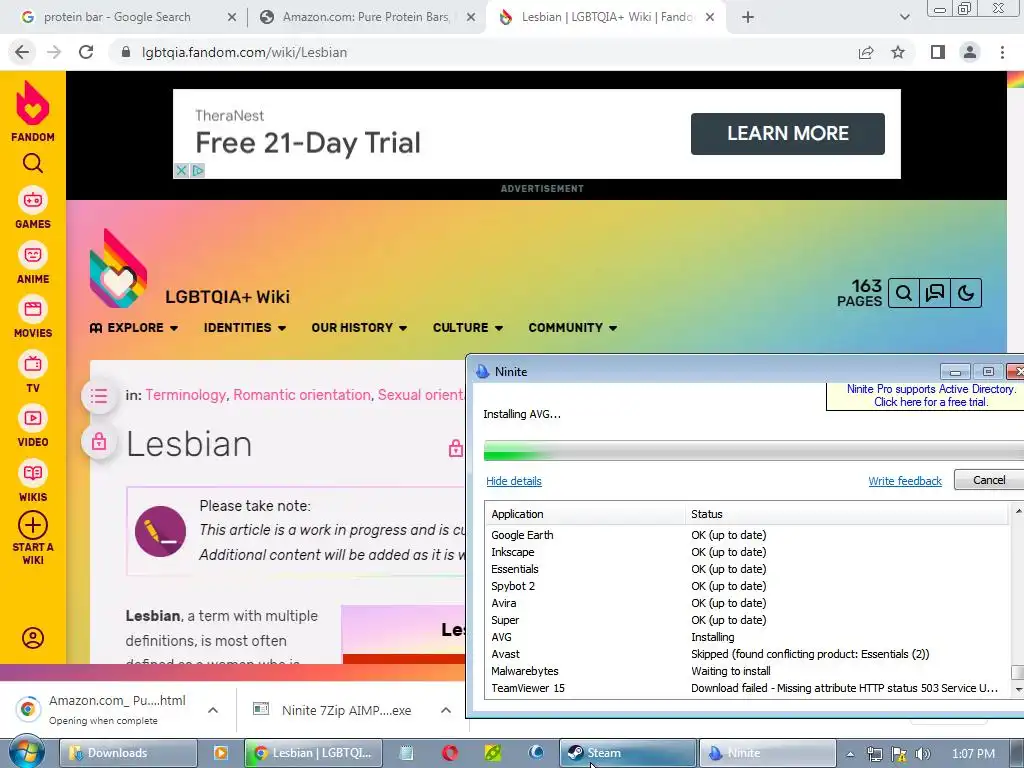This screenshot has height=768, width=1024.
Task: Select the Lesbian LGBTQIA+ Wiki tab
Action: coord(604,17)
